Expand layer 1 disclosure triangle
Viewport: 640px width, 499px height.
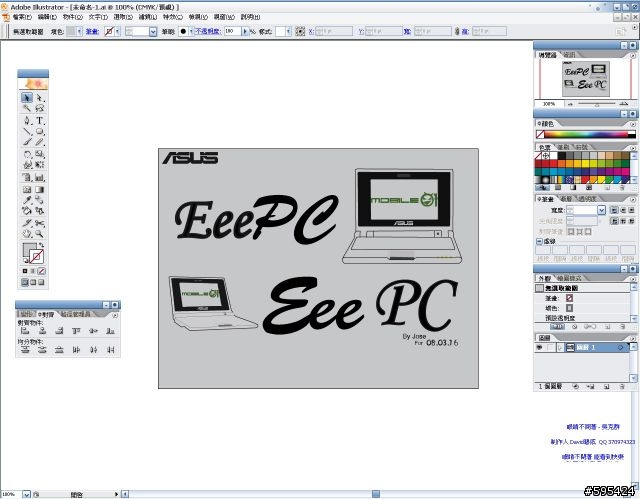(x=560, y=347)
